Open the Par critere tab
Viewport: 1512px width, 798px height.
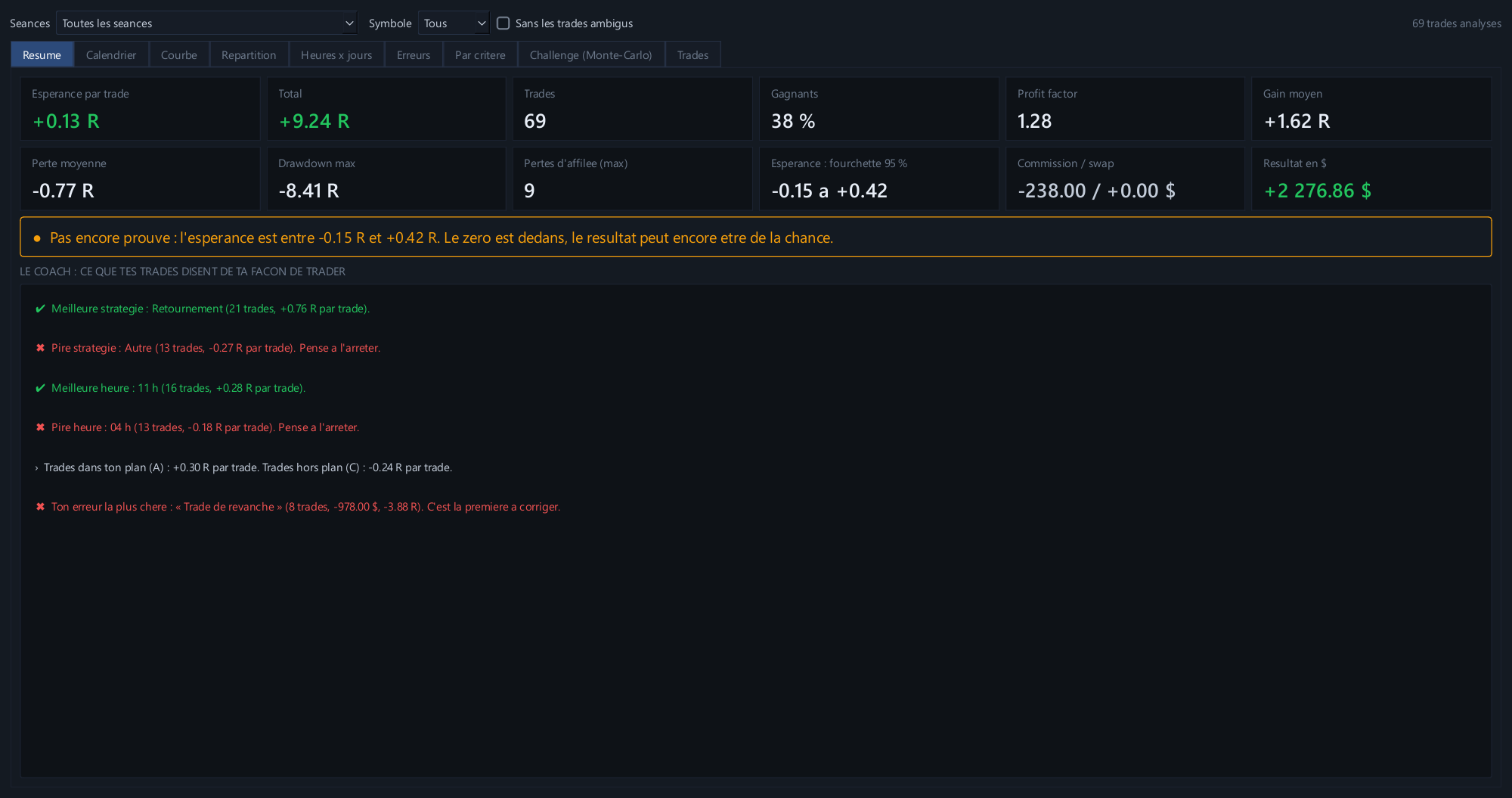[x=480, y=55]
